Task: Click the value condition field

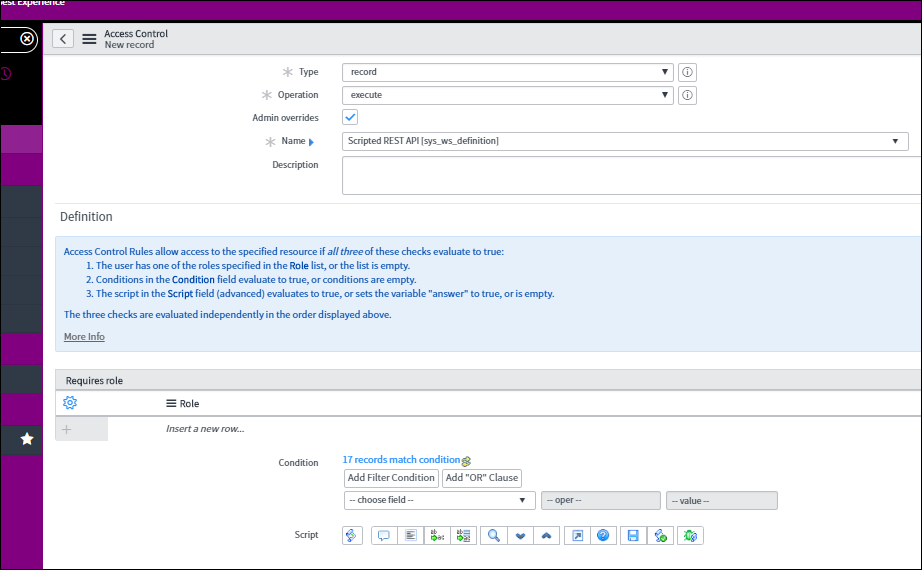Action: tap(721, 501)
